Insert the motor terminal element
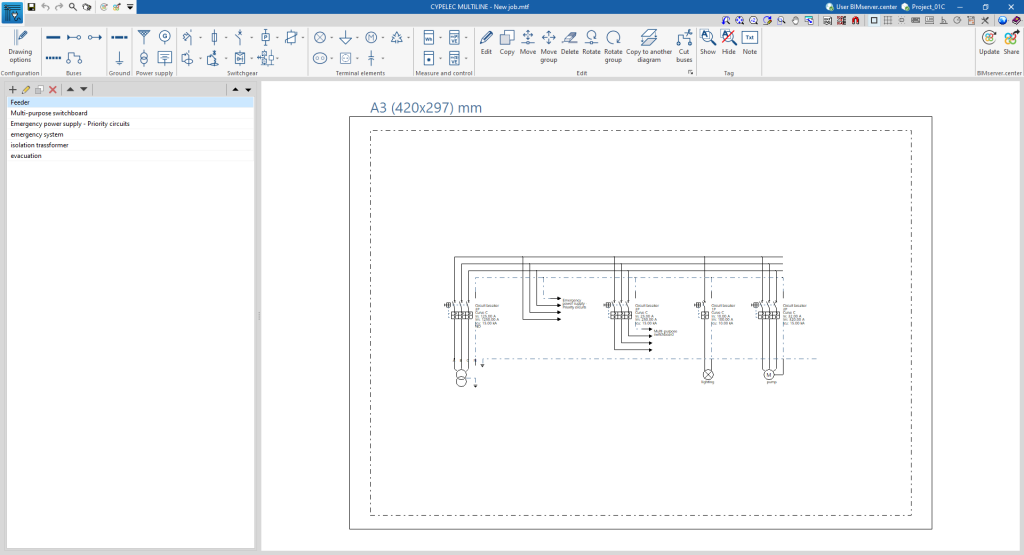Screen dimensions: 1024x555 371,37
